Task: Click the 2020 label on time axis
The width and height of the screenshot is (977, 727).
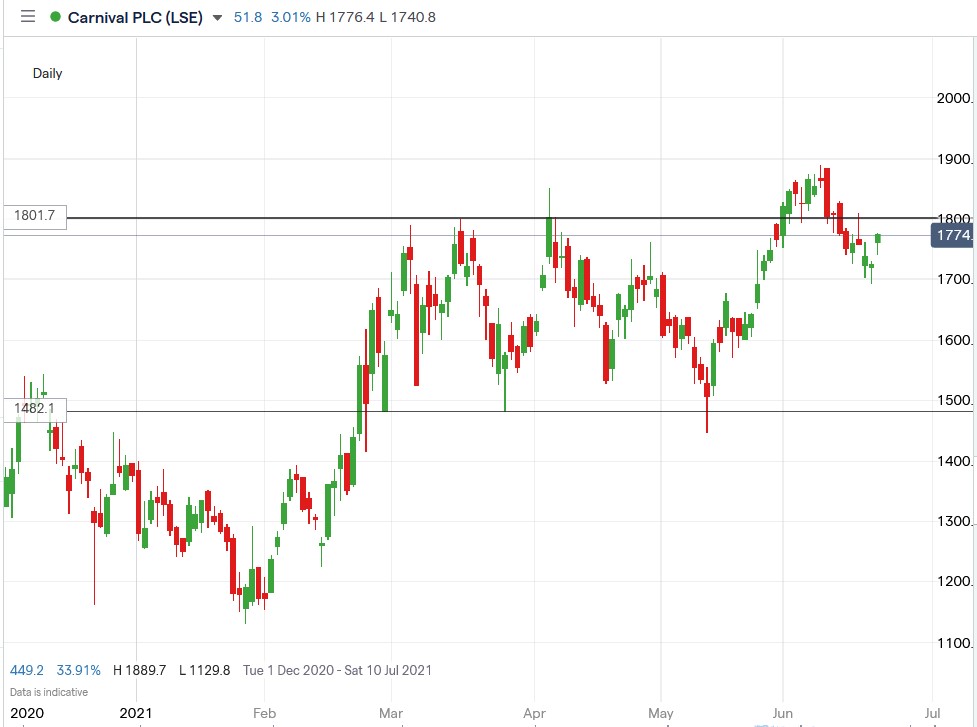Action: click(27, 713)
